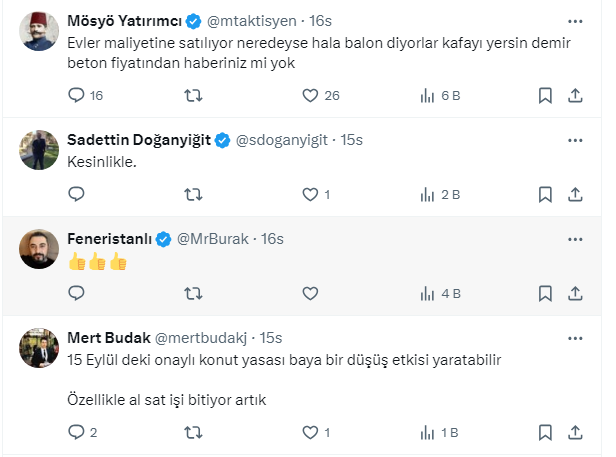Screen dimensions: 616x457
Task: Like Sadettin Doğanyiğit's reply
Action: click(x=310, y=194)
